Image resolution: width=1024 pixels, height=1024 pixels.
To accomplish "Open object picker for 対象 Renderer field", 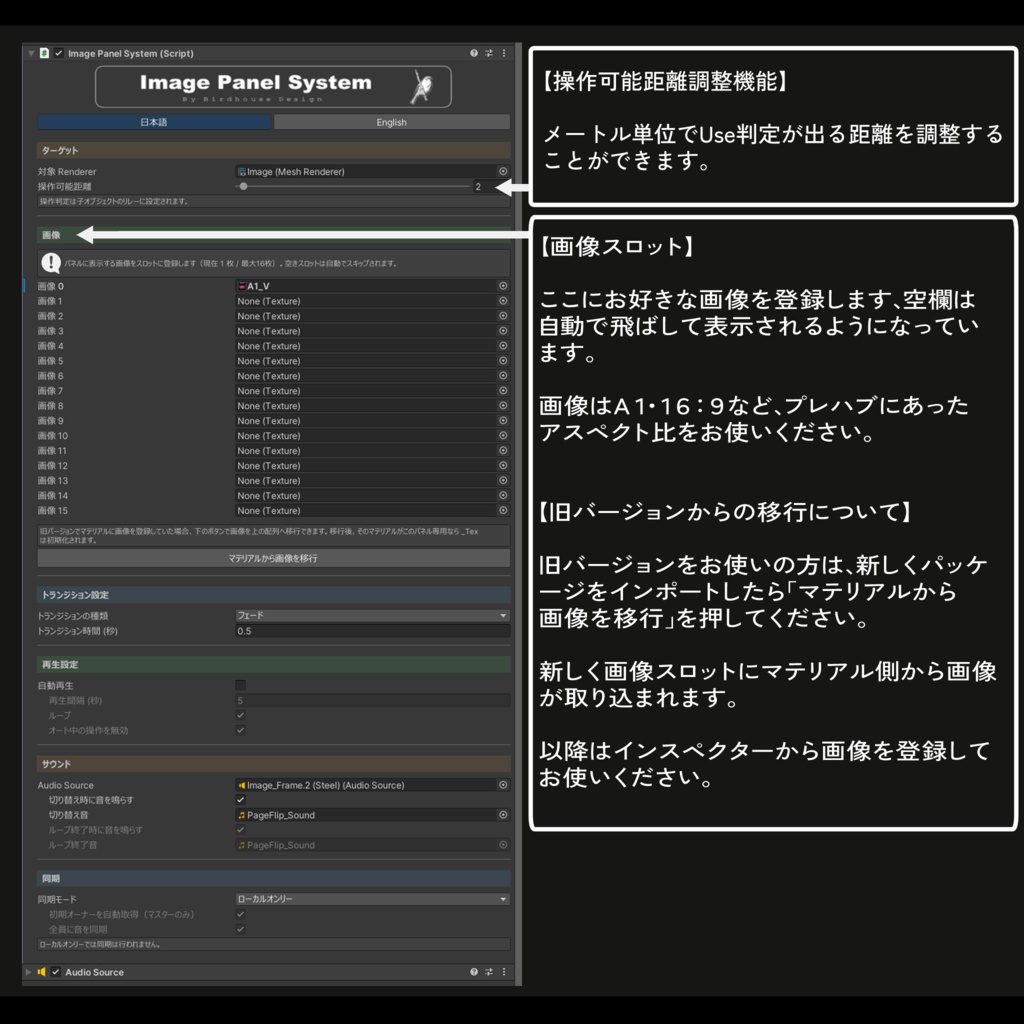I will (x=503, y=171).
